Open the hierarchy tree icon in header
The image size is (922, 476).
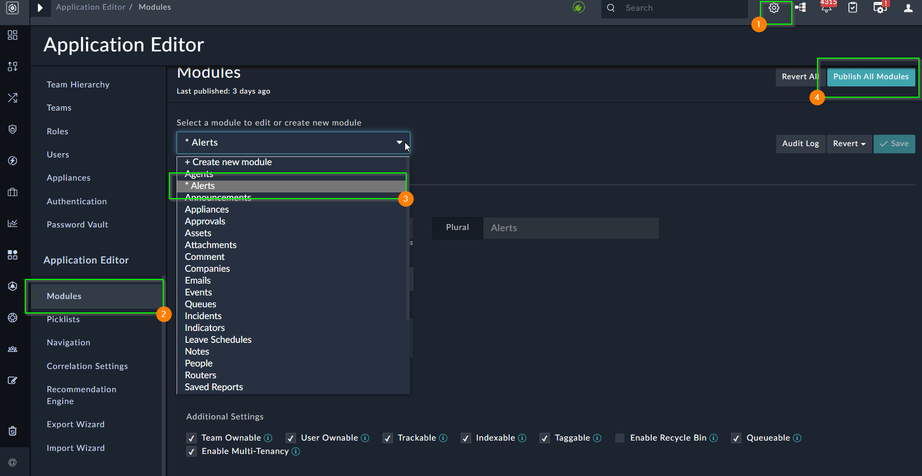pos(800,8)
